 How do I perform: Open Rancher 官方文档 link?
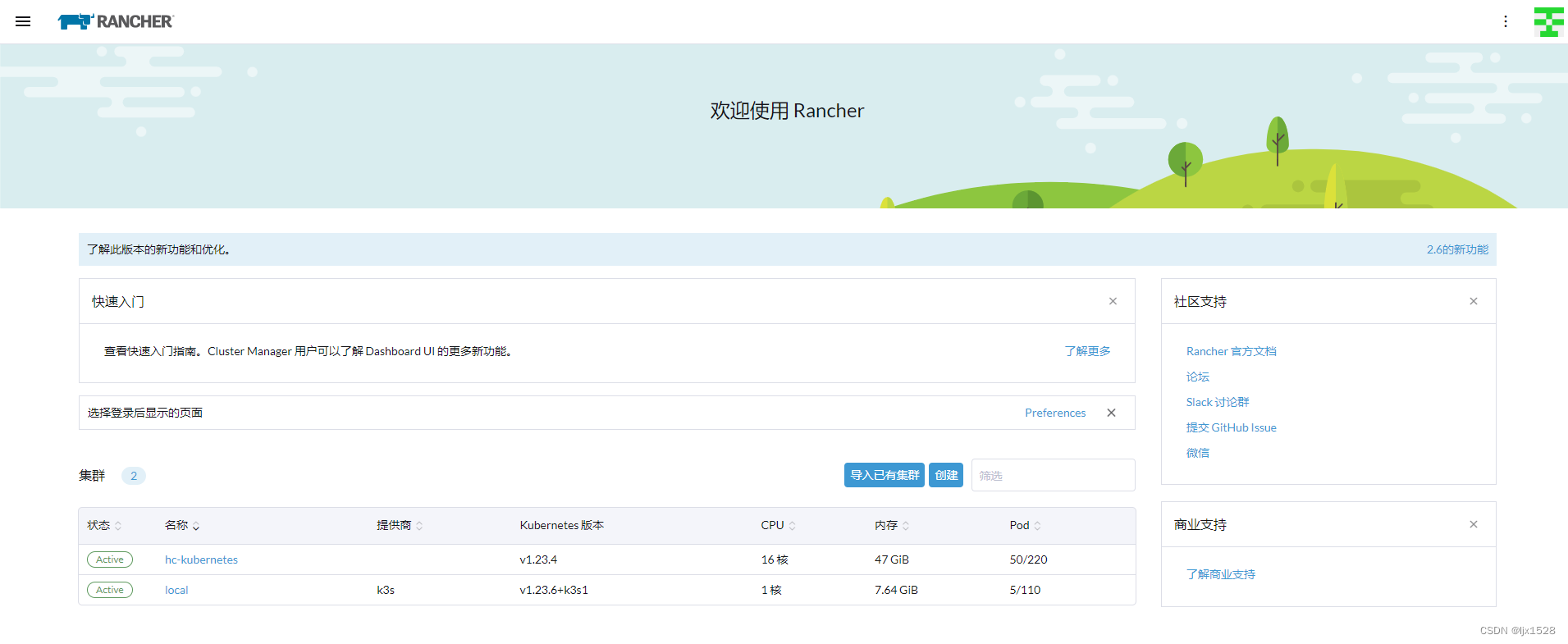point(1231,351)
